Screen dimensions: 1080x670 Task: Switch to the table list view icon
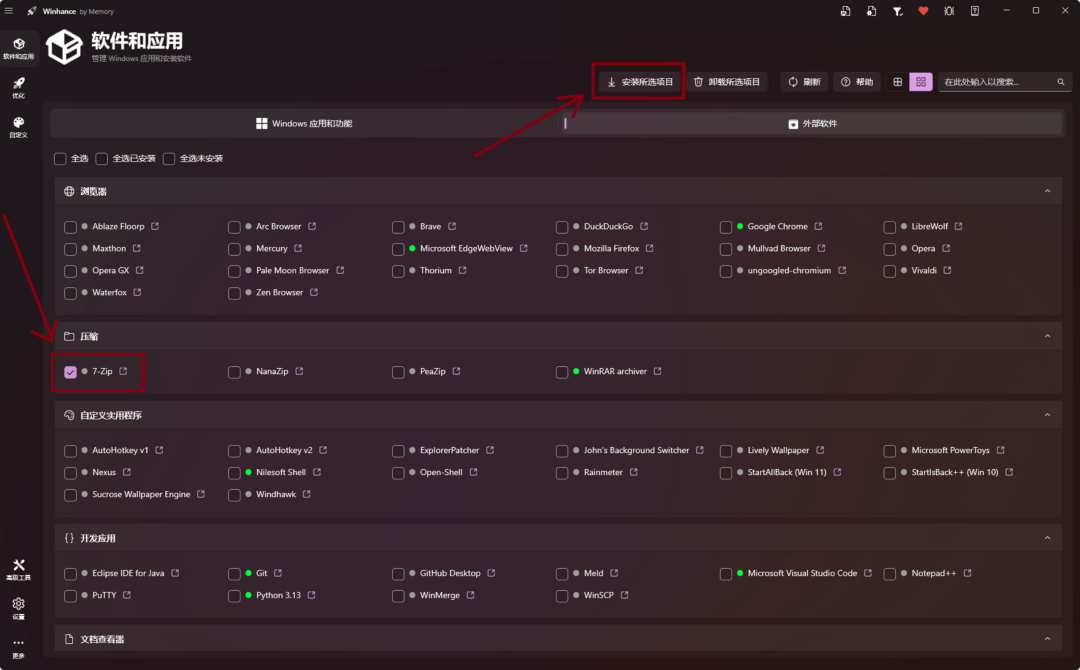coord(897,82)
